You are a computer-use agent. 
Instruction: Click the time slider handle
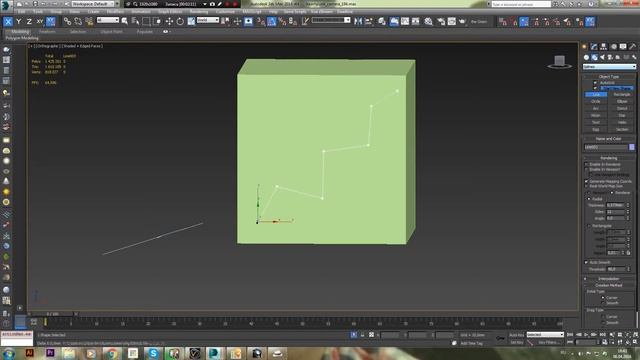(52, 314)
